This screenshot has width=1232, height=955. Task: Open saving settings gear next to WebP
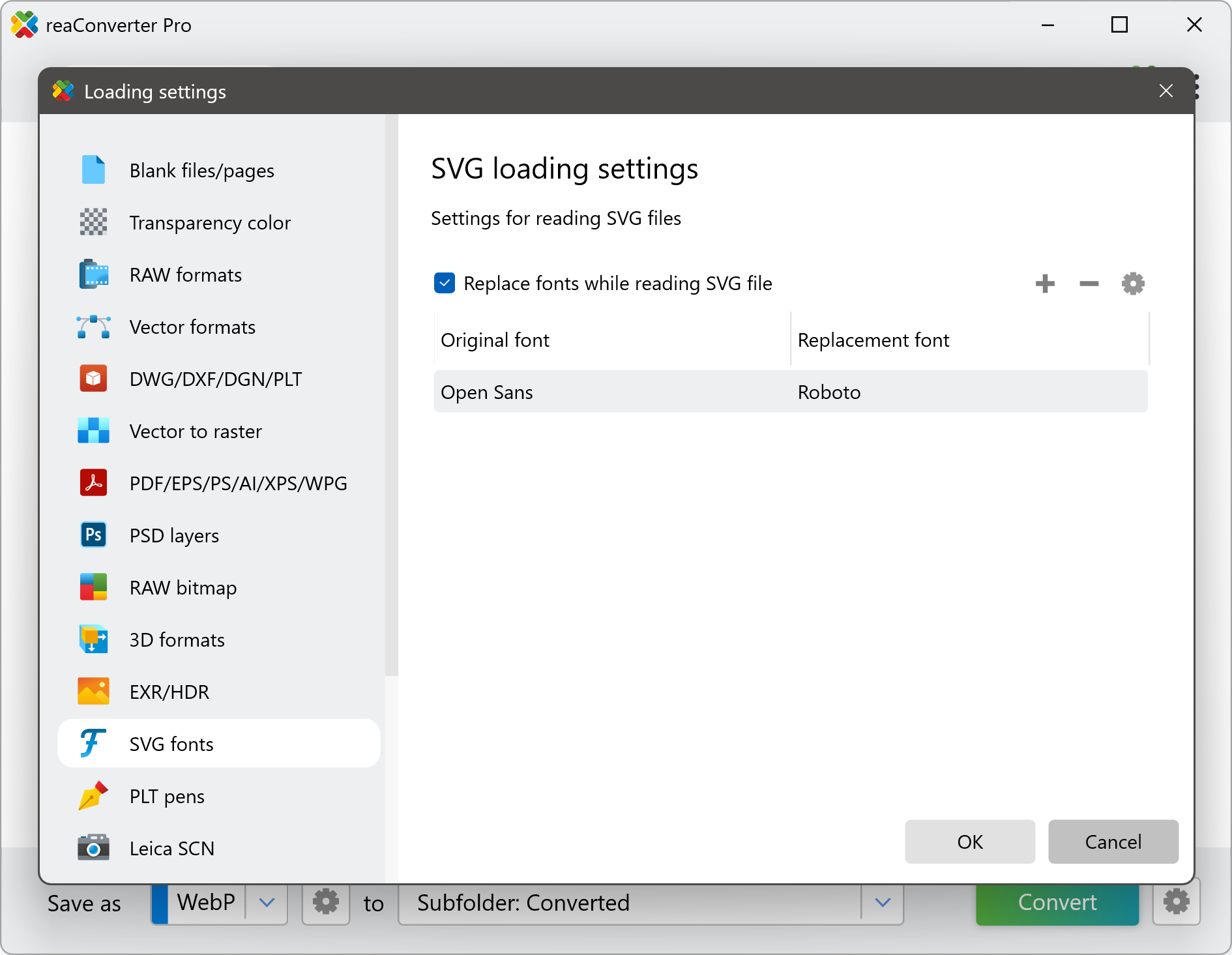[326, 903]
